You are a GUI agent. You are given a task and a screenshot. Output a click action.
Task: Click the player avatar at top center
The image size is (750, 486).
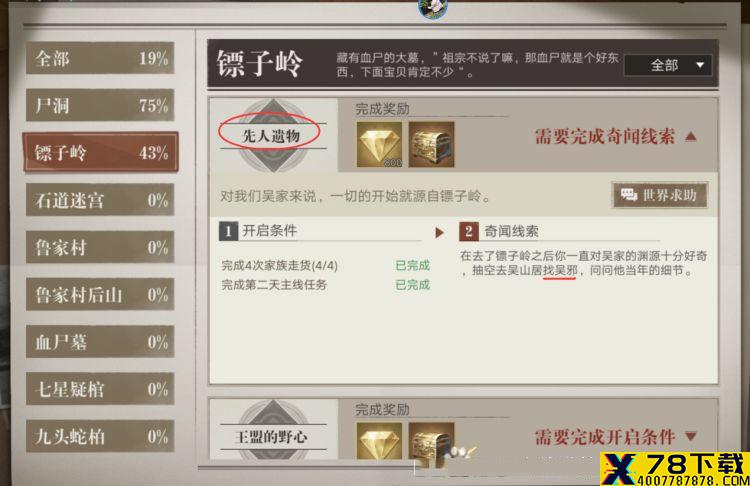click(x=433, y=9)
